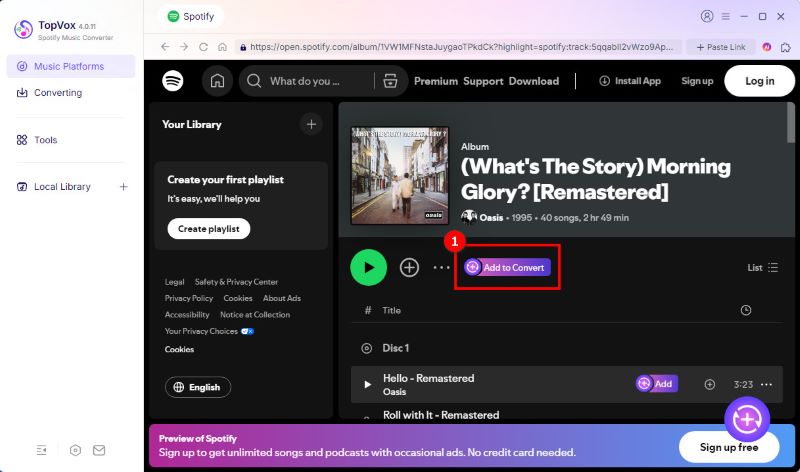The height and width of the screenshot is (472, 800).
Task: Open the Privacy Policy link
Action: (x=189, y=298)
